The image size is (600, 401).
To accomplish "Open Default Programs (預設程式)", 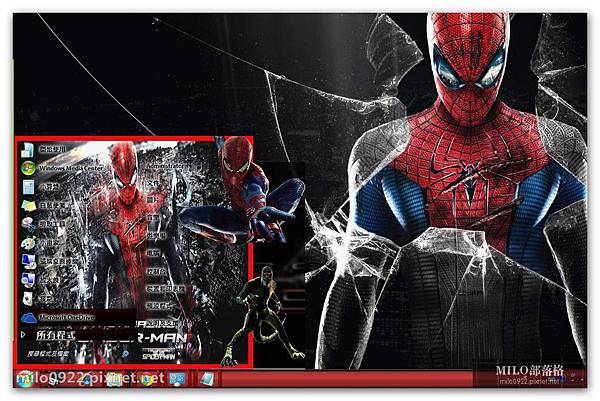I will click(x=160, y=306).
